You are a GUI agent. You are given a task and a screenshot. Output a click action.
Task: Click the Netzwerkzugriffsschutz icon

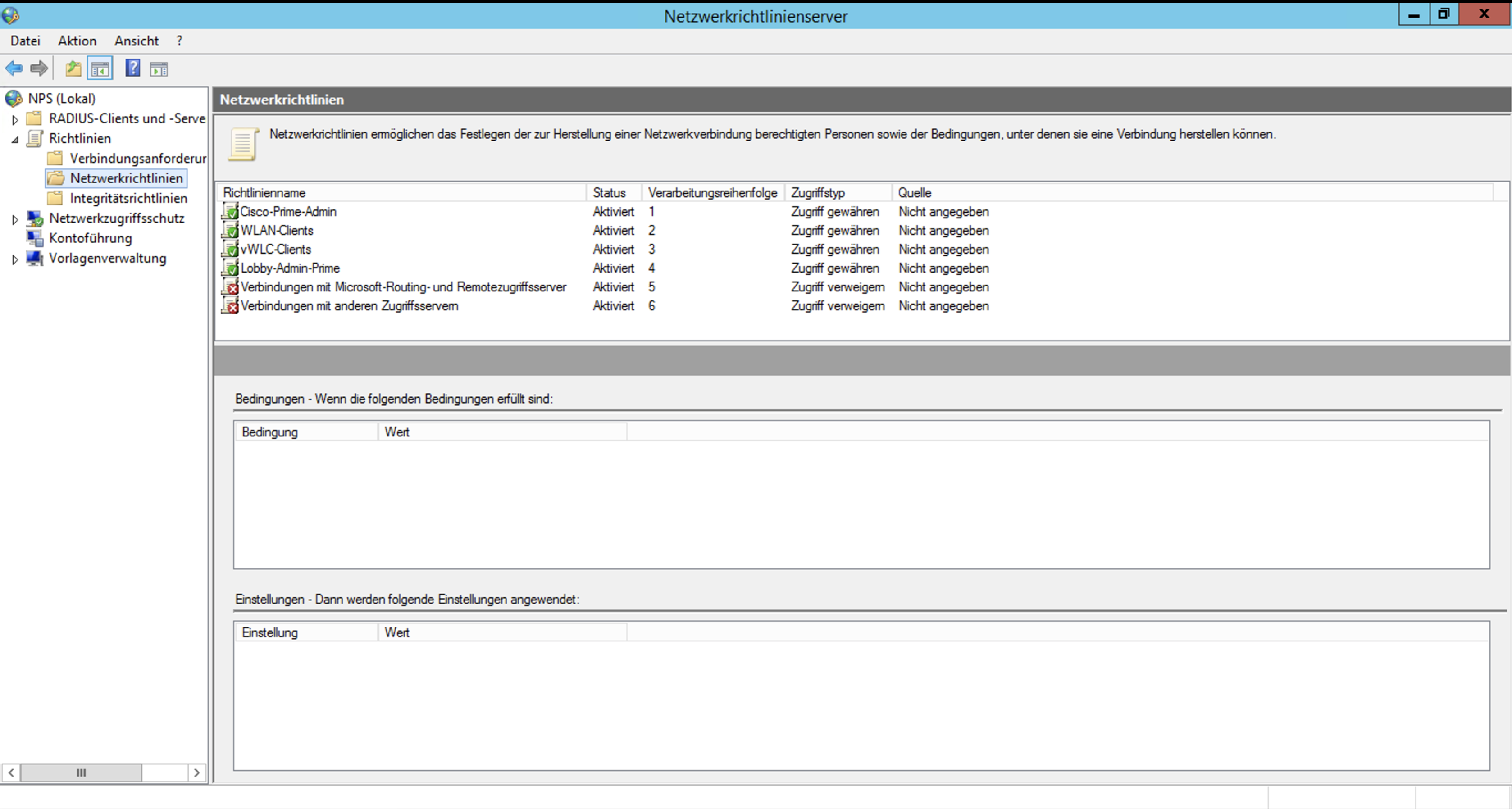35,219
